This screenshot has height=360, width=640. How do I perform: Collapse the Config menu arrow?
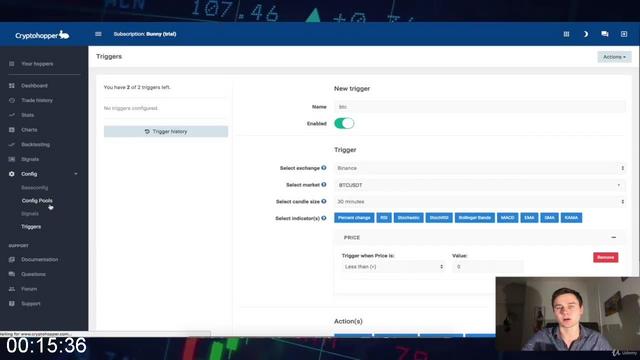(x=76, y=174)
